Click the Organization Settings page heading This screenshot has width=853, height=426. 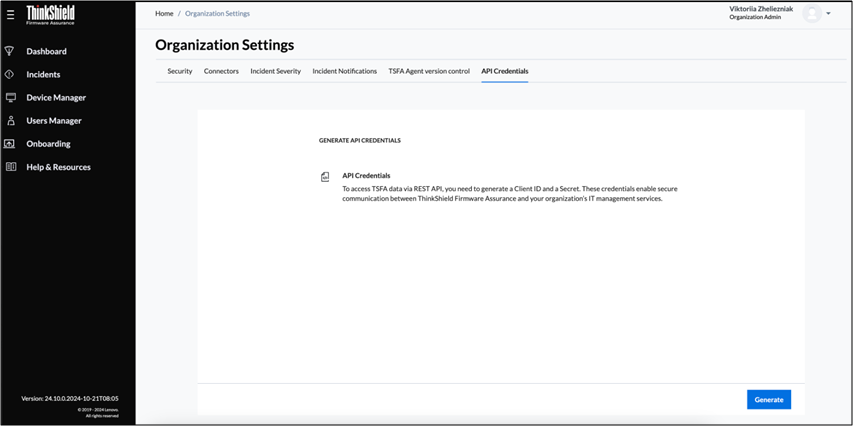(x=225, y=45)
